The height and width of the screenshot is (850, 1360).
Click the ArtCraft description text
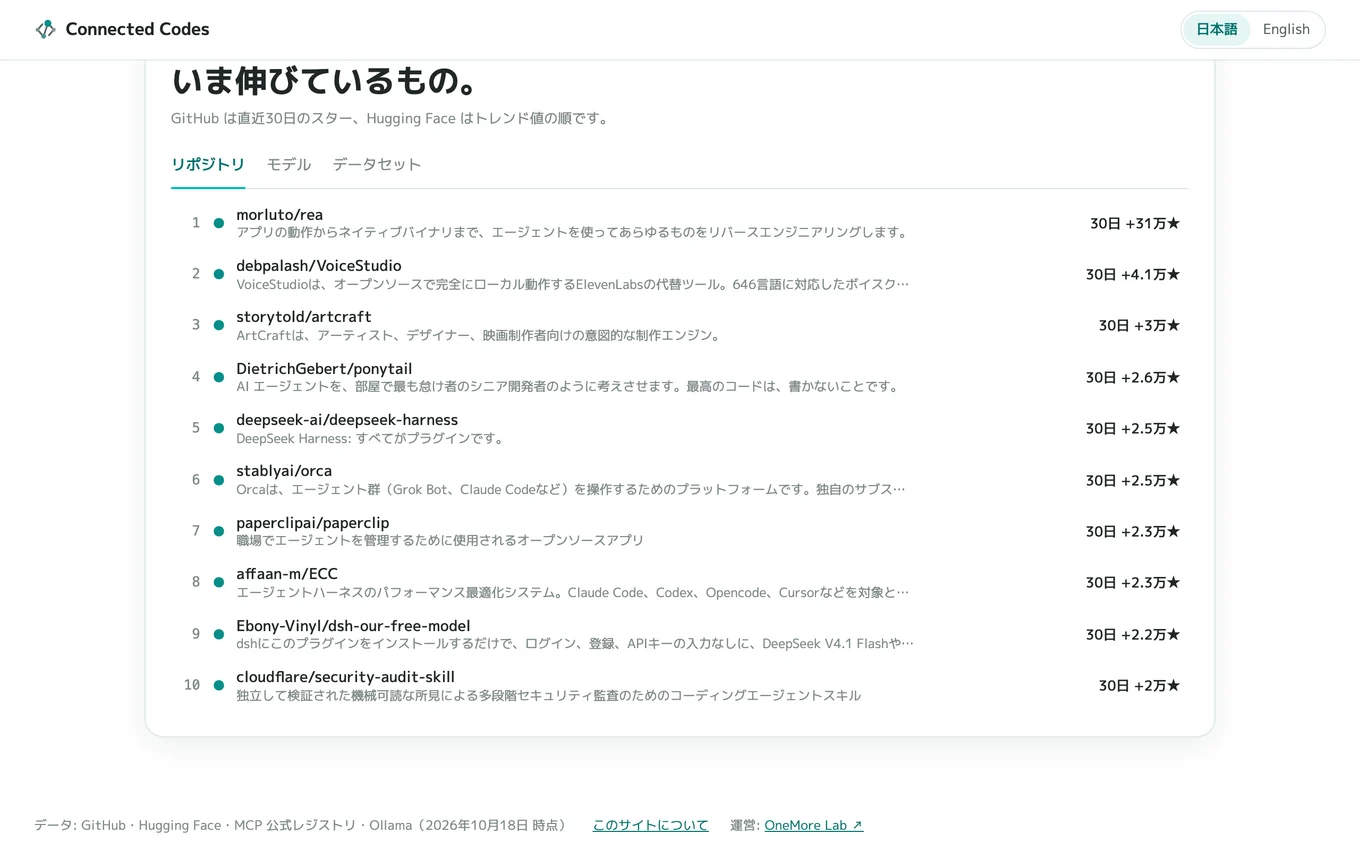pos(479,335)
